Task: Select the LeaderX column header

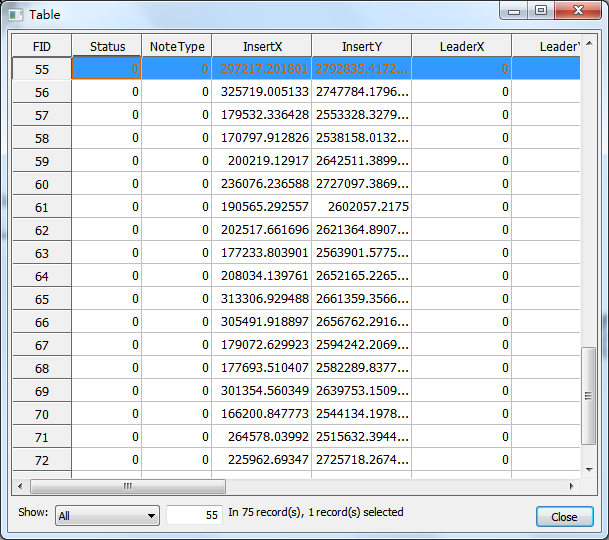Action: [461, 46]
